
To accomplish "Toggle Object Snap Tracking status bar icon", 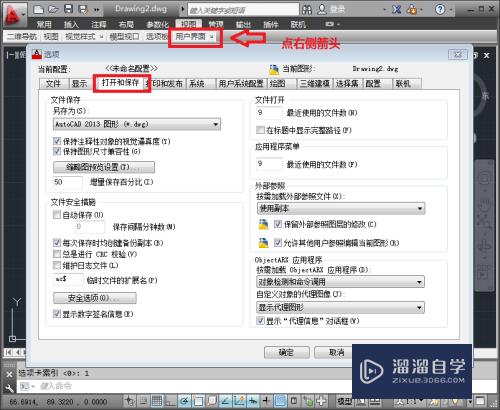I will 225,401.
